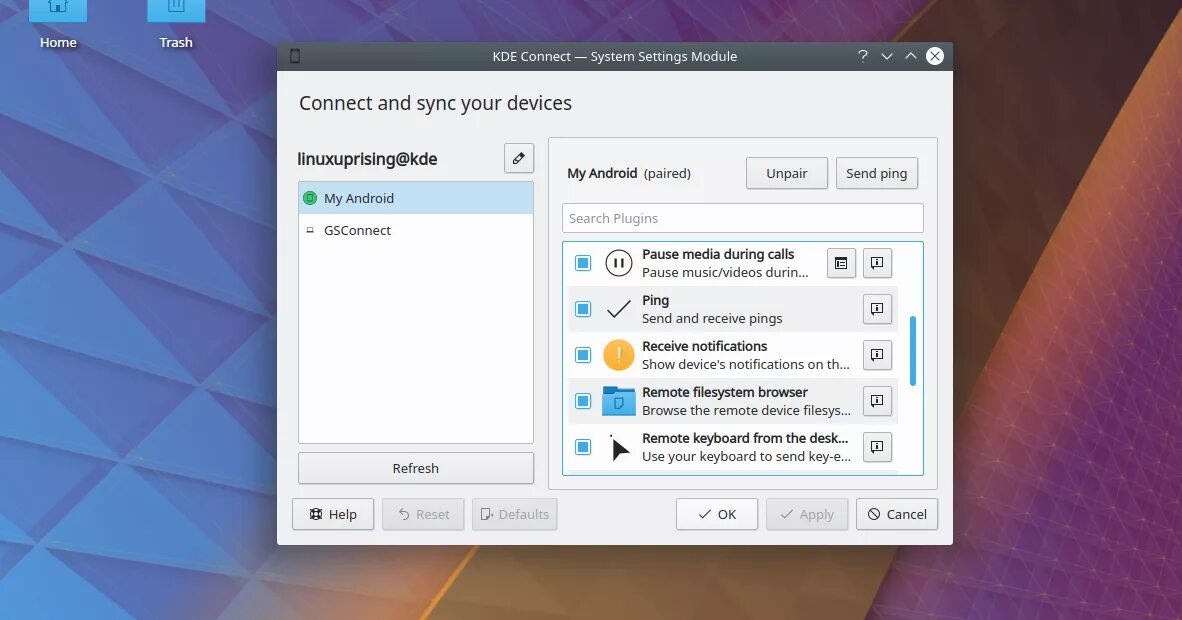Viewport: 1182px width, 620px height.
Task: Toggle Remote keyboard from the desktop checkbox
Action: [583, 447]
